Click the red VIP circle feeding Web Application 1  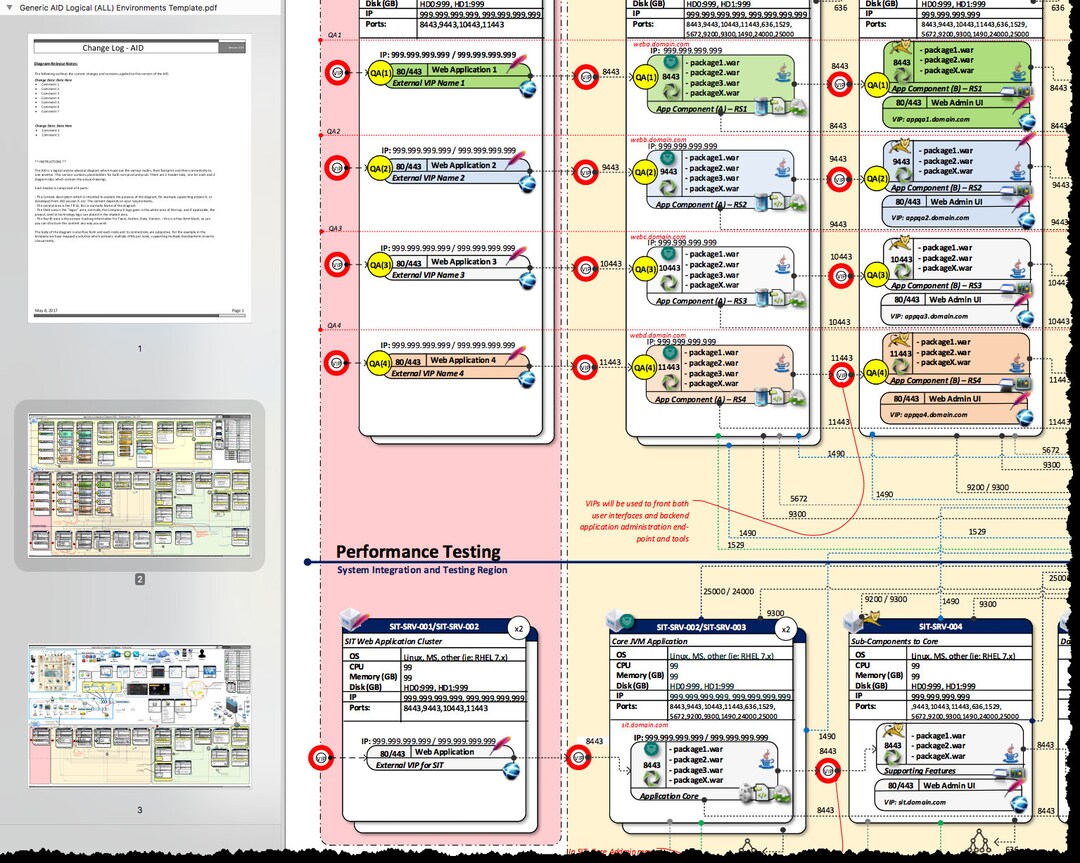337,72
